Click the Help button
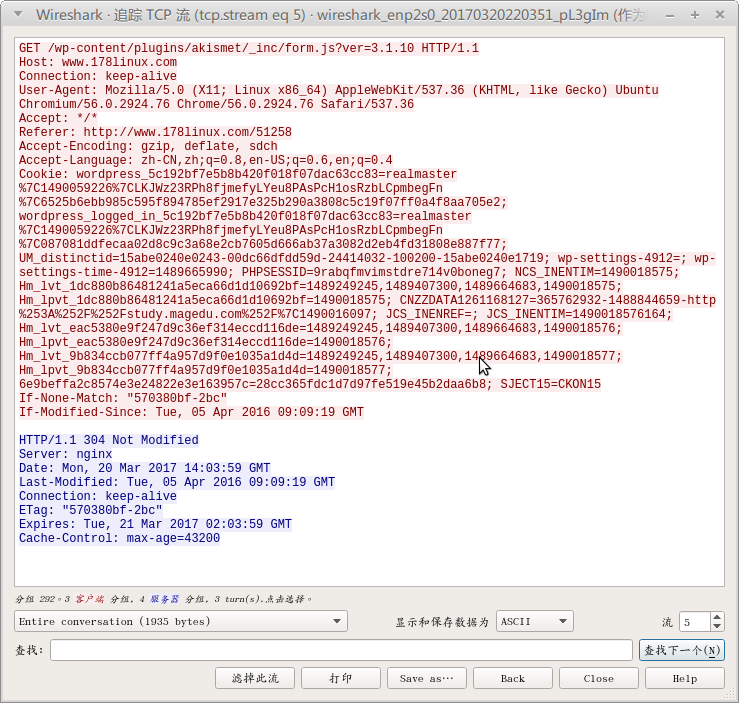739x703 pixels. click(684, 678)
